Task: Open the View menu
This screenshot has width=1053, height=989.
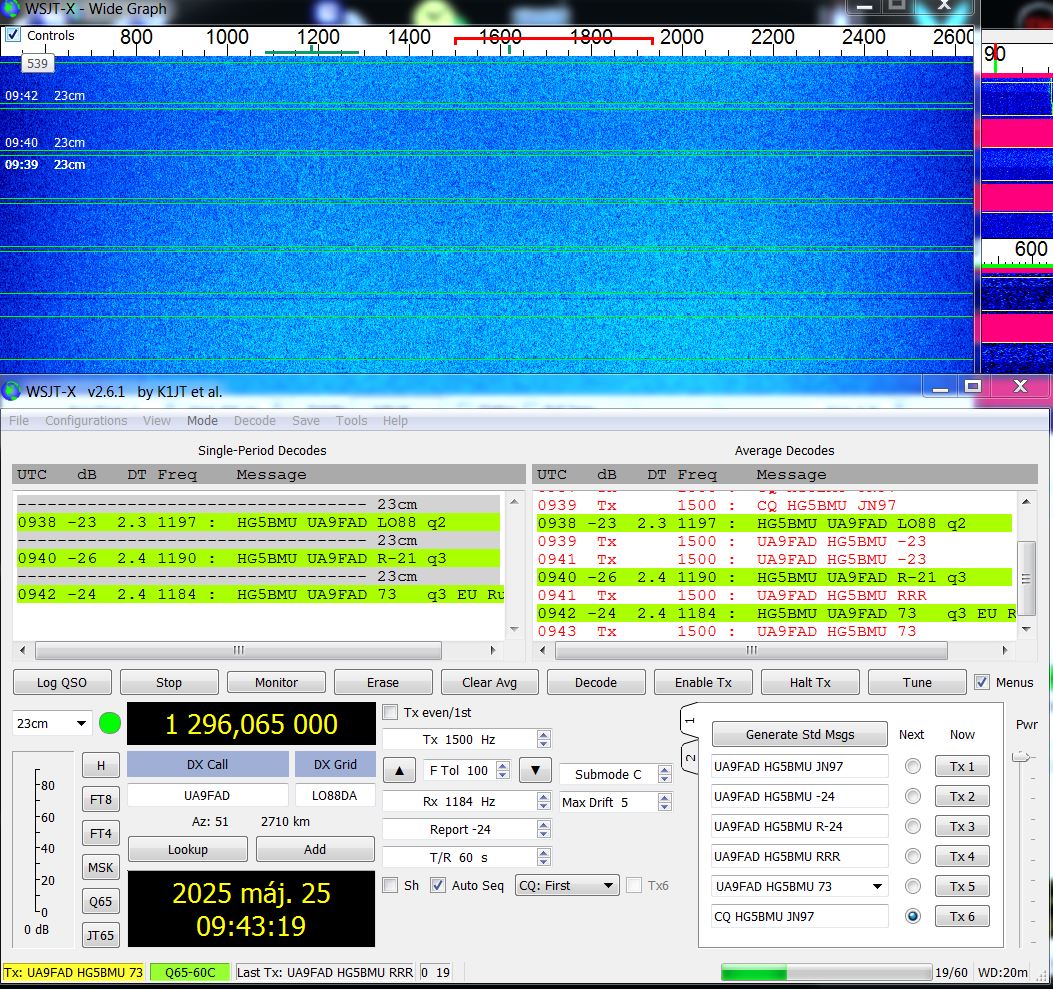Action: (156, 420)
